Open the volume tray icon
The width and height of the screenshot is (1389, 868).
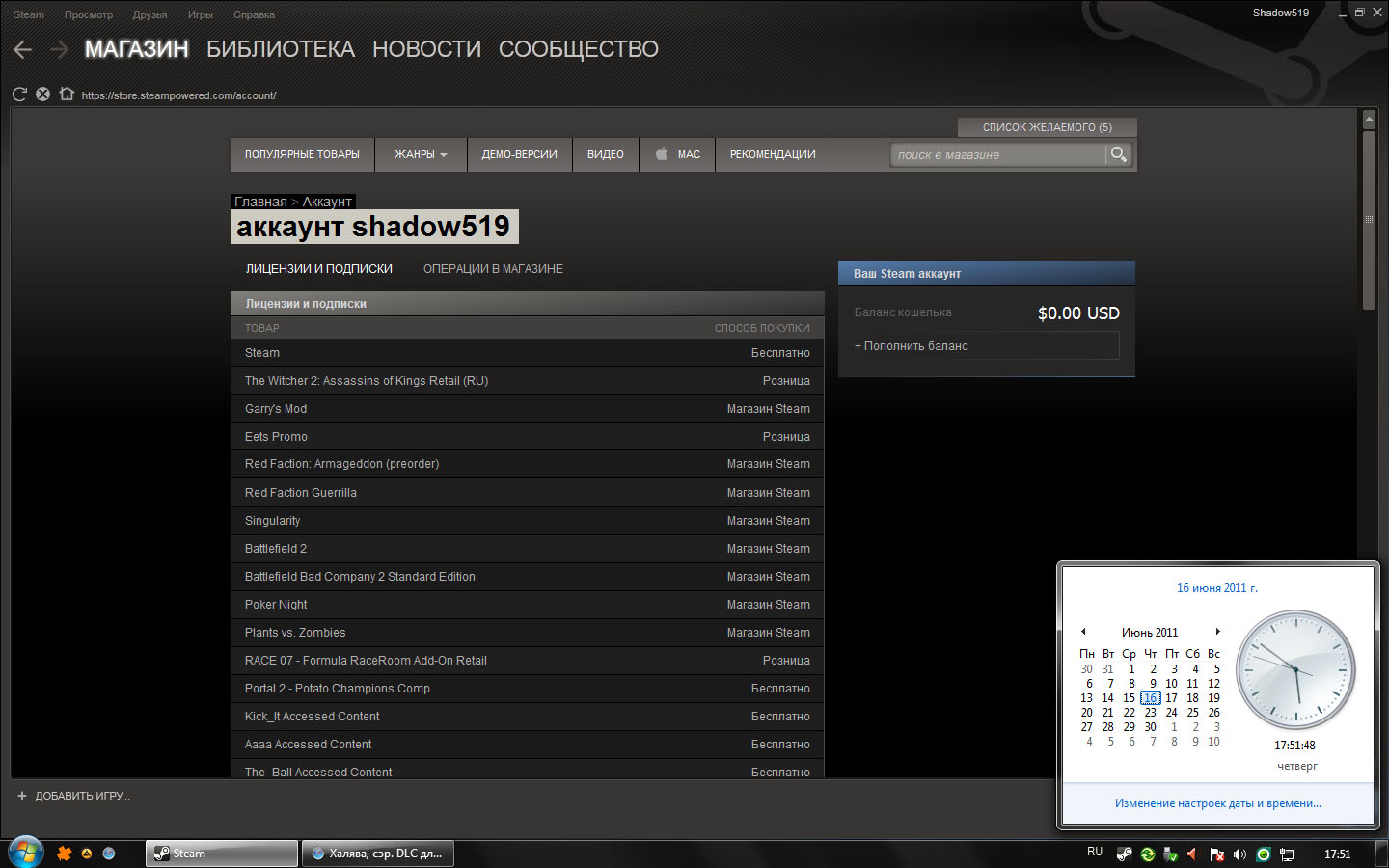[1239, 854]
